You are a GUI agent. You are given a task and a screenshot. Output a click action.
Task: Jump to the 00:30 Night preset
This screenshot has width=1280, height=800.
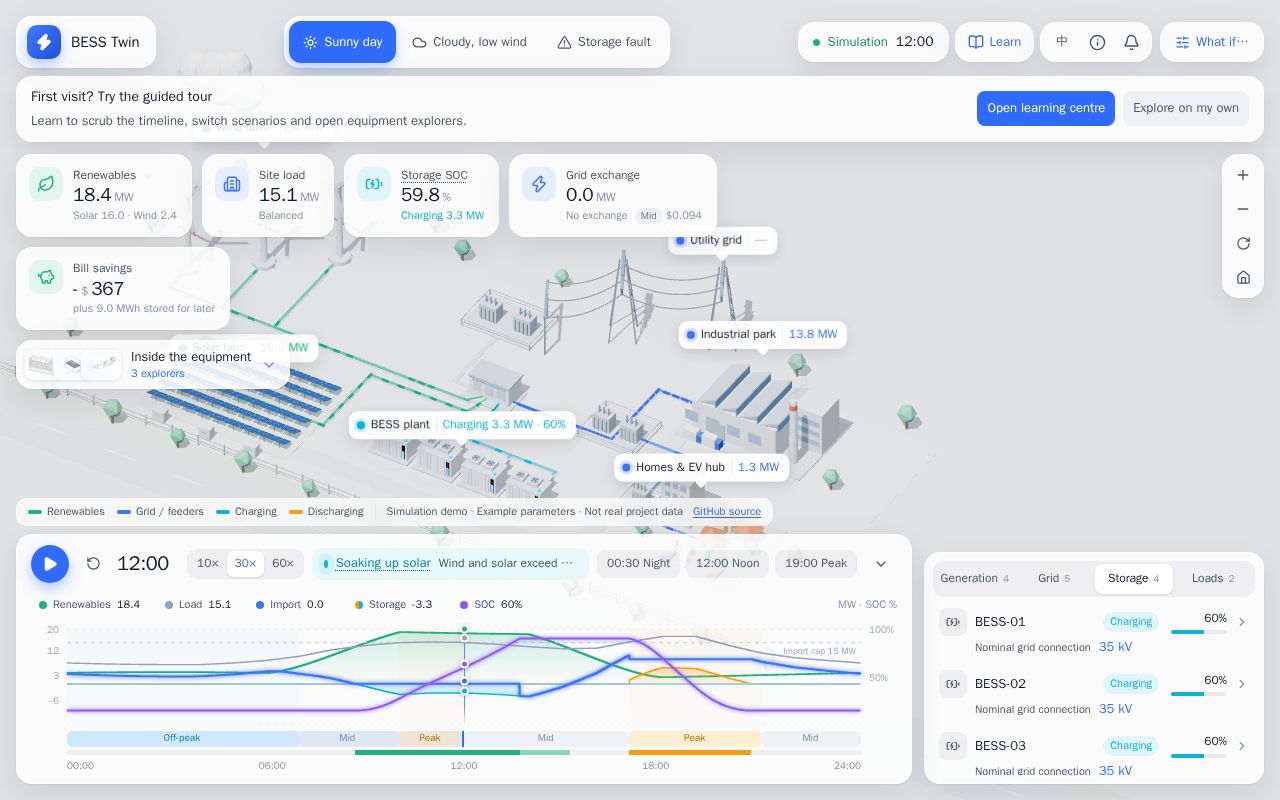tap(638, 564)
